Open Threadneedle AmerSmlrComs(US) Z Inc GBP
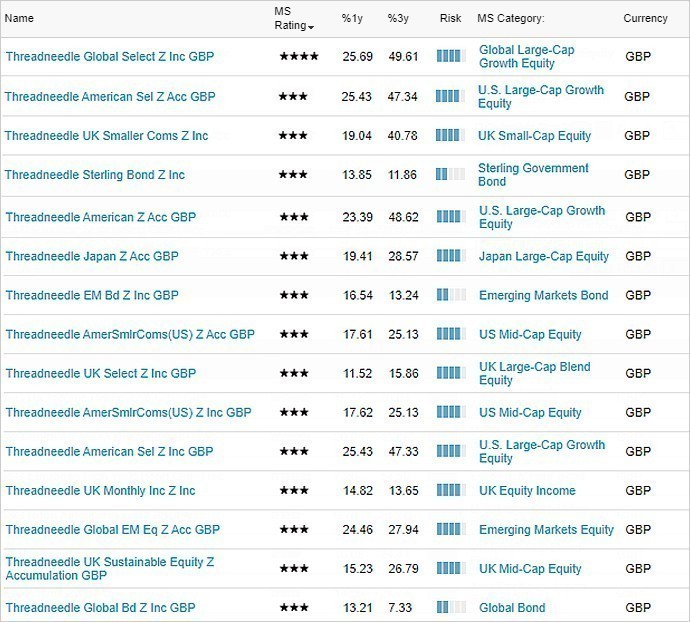This screenshot has width=690, height=622. click(128, 412)
